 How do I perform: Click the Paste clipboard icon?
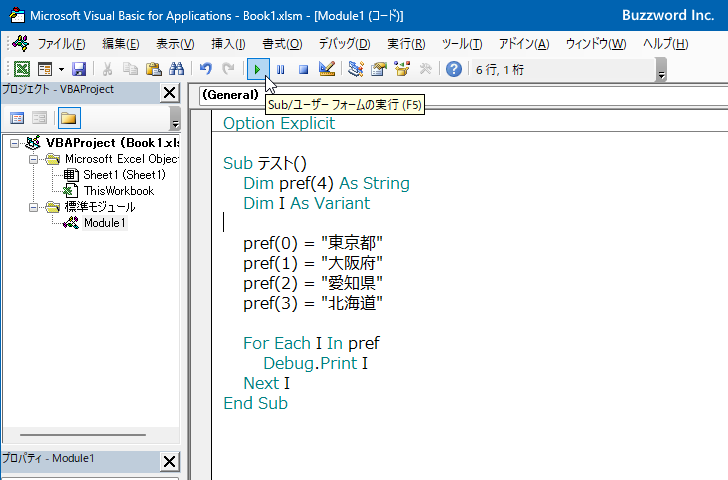pos(153,69)
